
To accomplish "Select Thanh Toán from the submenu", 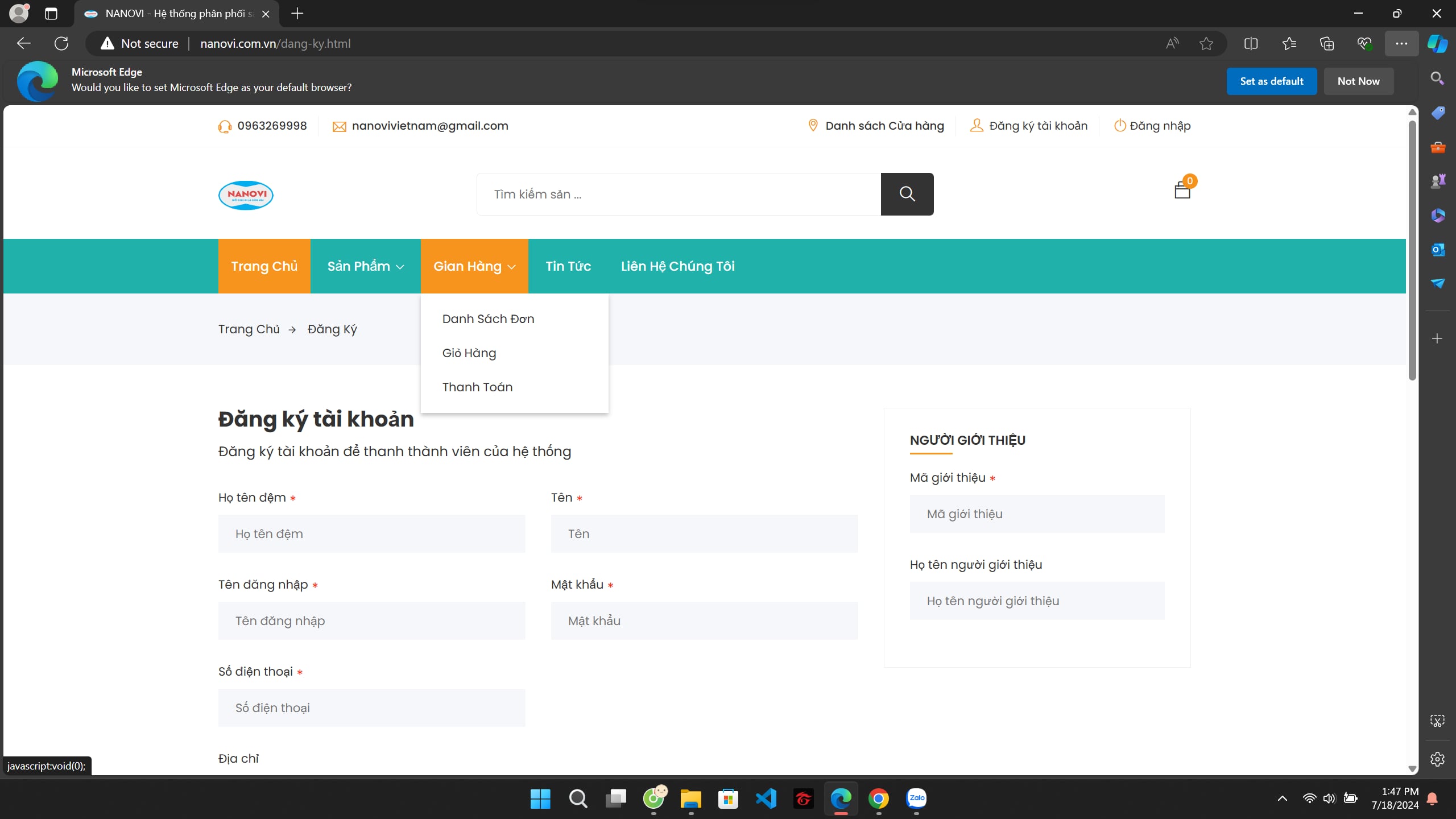I will pyautogui.click(x=477, y=386).
